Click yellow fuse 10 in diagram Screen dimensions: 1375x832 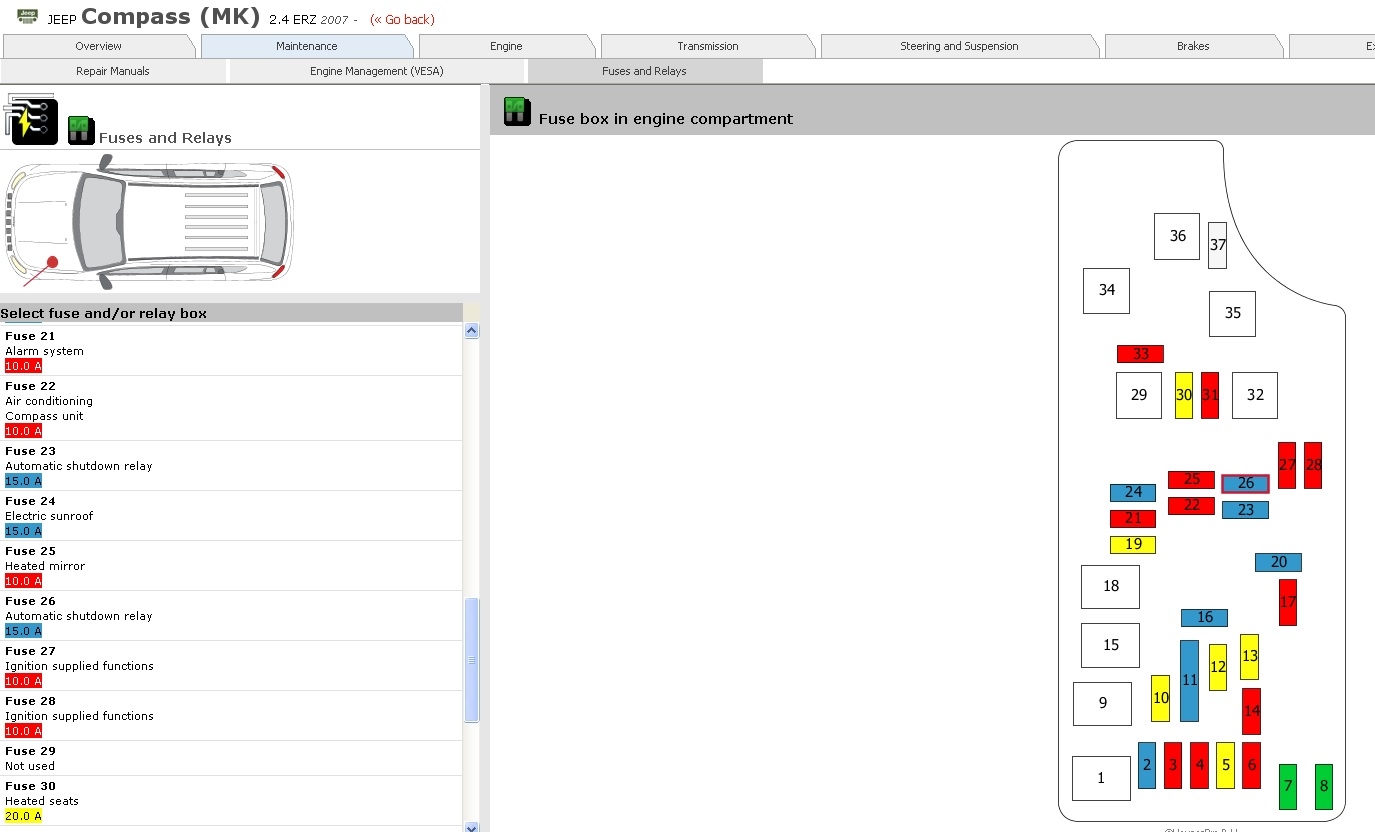click(1160, 698)
